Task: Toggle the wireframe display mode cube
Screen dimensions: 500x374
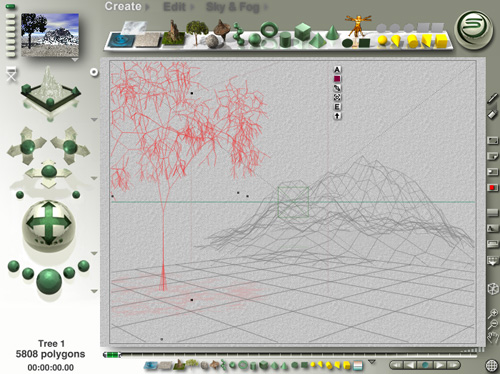Action: (492, 289)
